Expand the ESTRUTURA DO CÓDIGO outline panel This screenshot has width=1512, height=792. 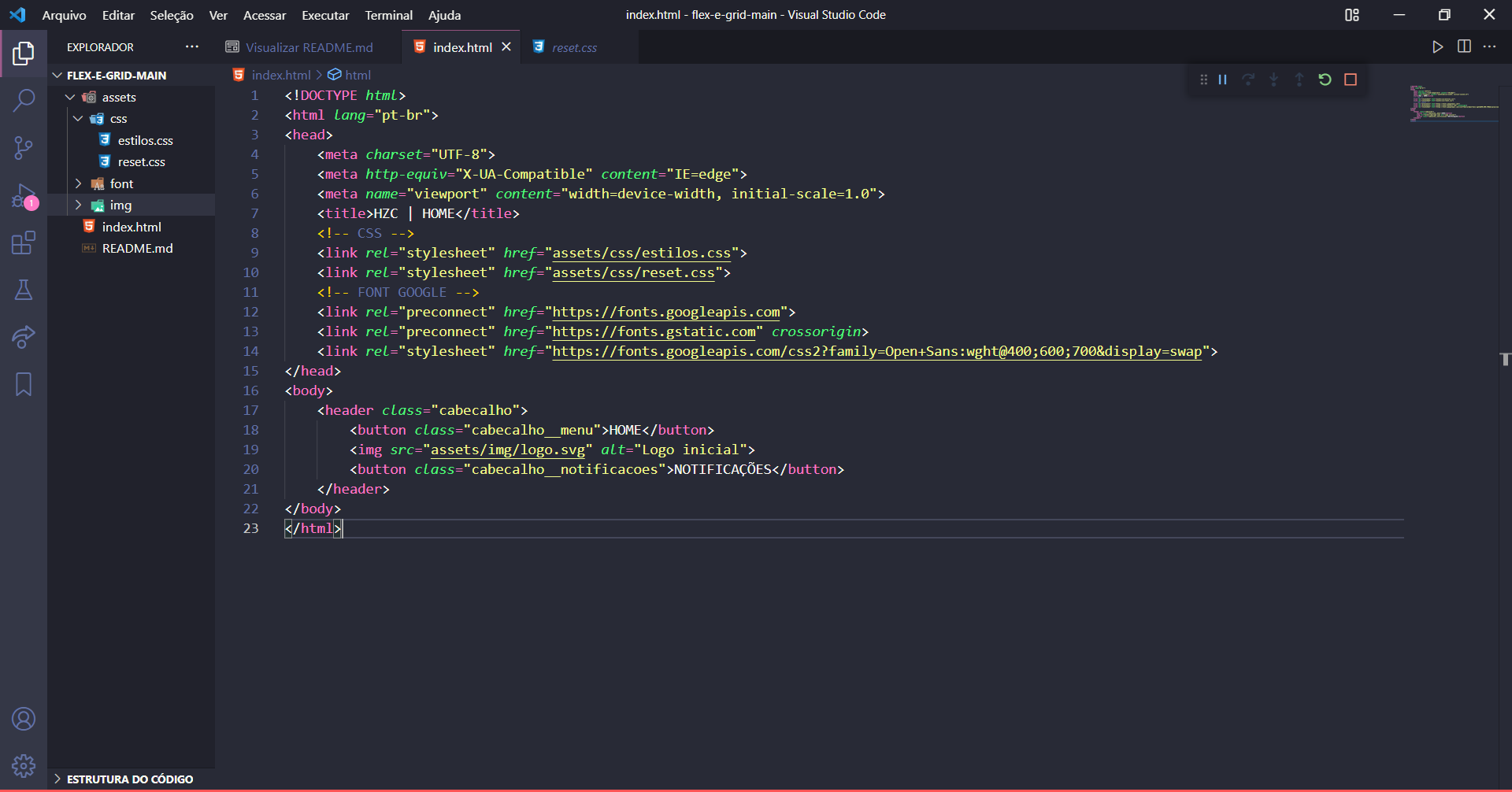pyautogui.click(x=130, y=779)
